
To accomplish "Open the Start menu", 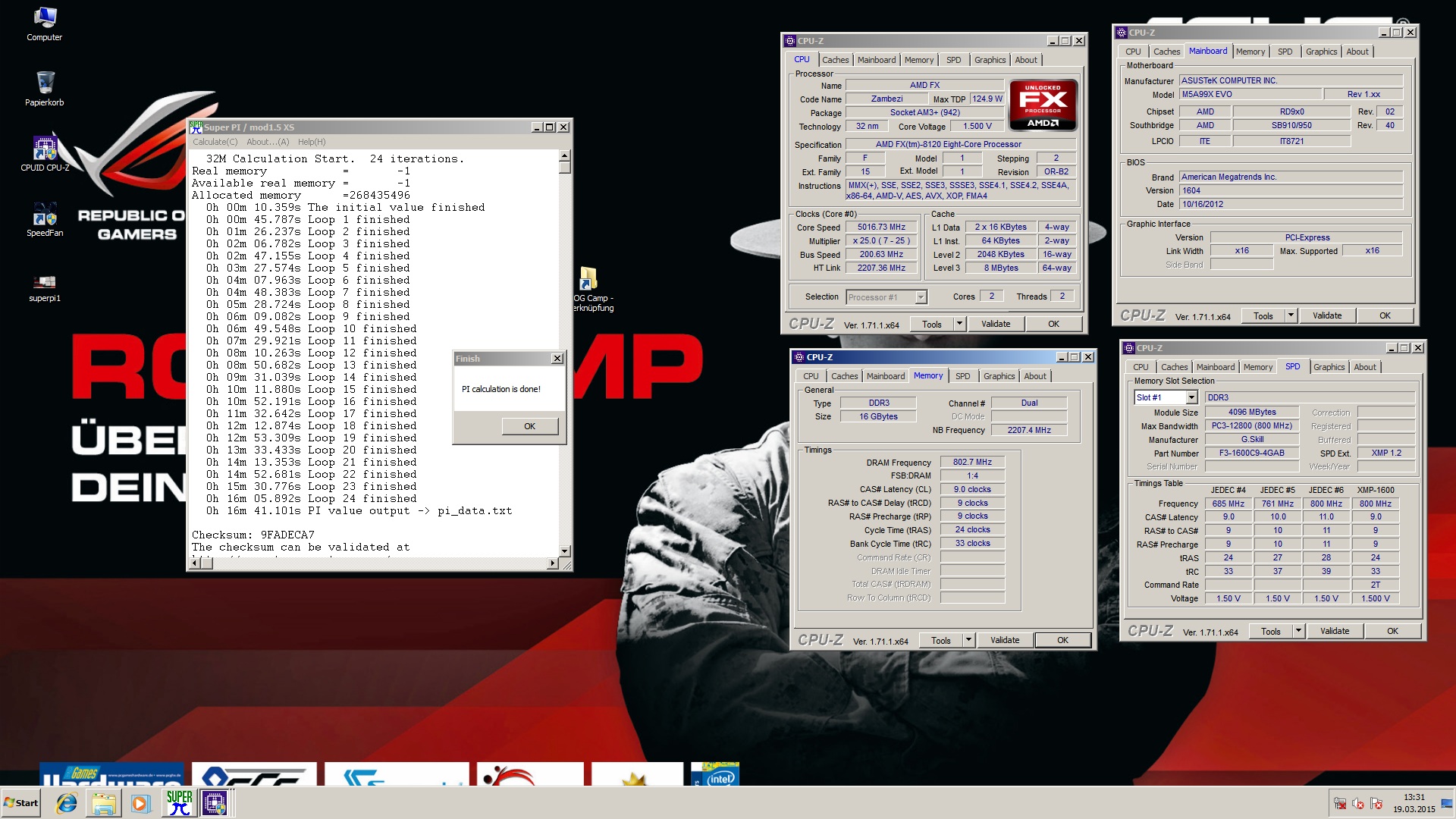I will [21, 803].
